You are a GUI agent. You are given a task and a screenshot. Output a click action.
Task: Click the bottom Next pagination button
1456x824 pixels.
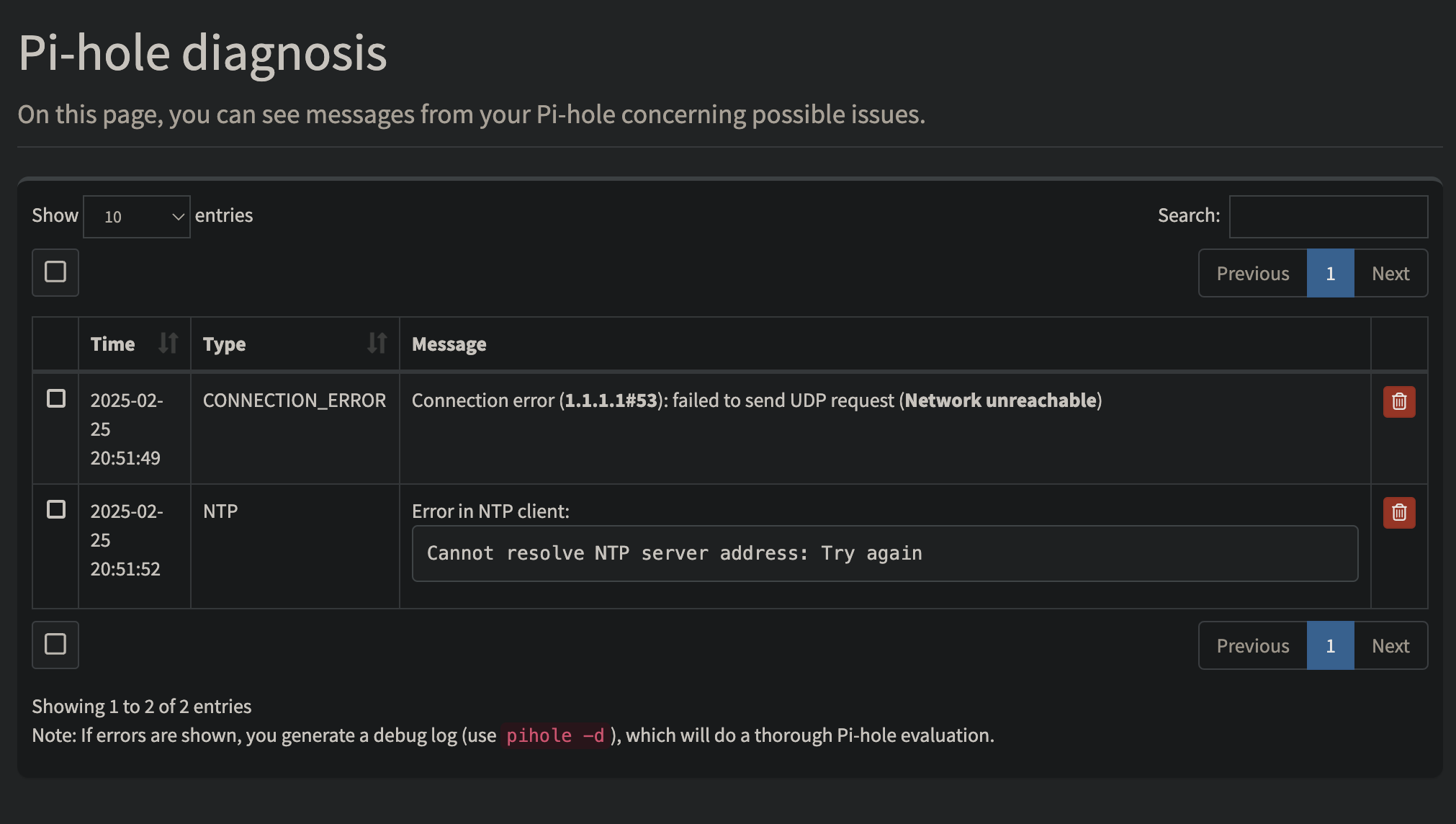point(1390,645)
